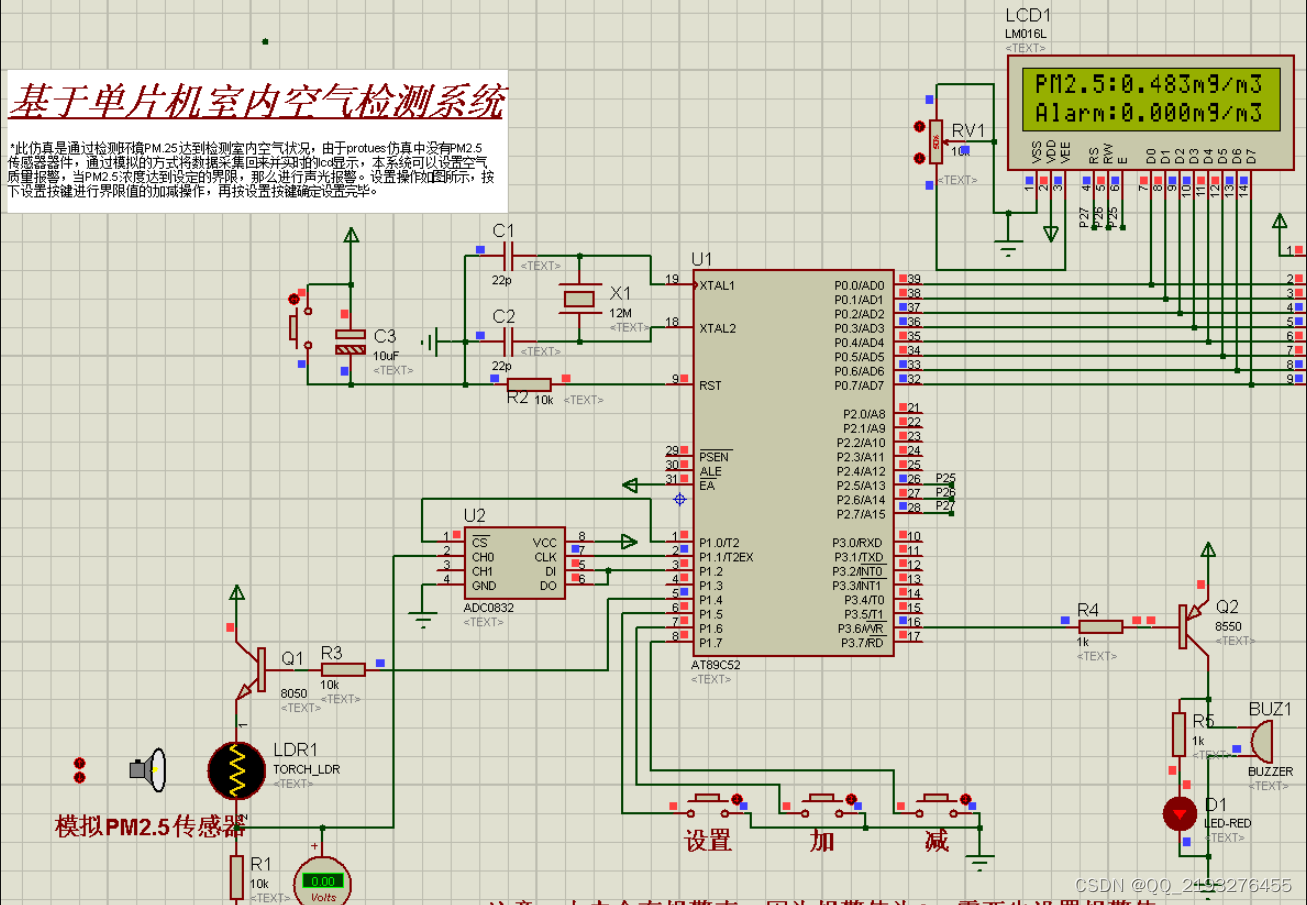Screen dimensions: 1307x905
Task: Click the 8550 transistor value label
Action: tap(1228, 625)
